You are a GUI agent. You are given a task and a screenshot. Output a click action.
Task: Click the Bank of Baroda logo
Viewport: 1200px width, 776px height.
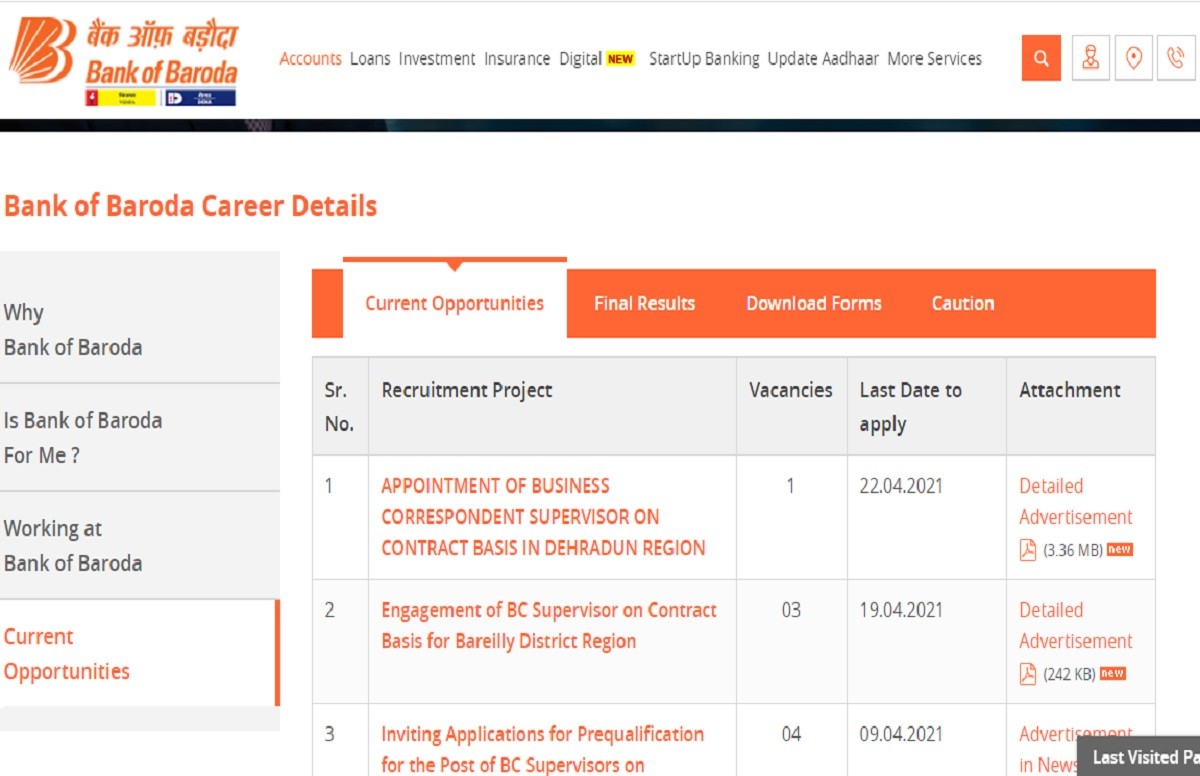124,62
